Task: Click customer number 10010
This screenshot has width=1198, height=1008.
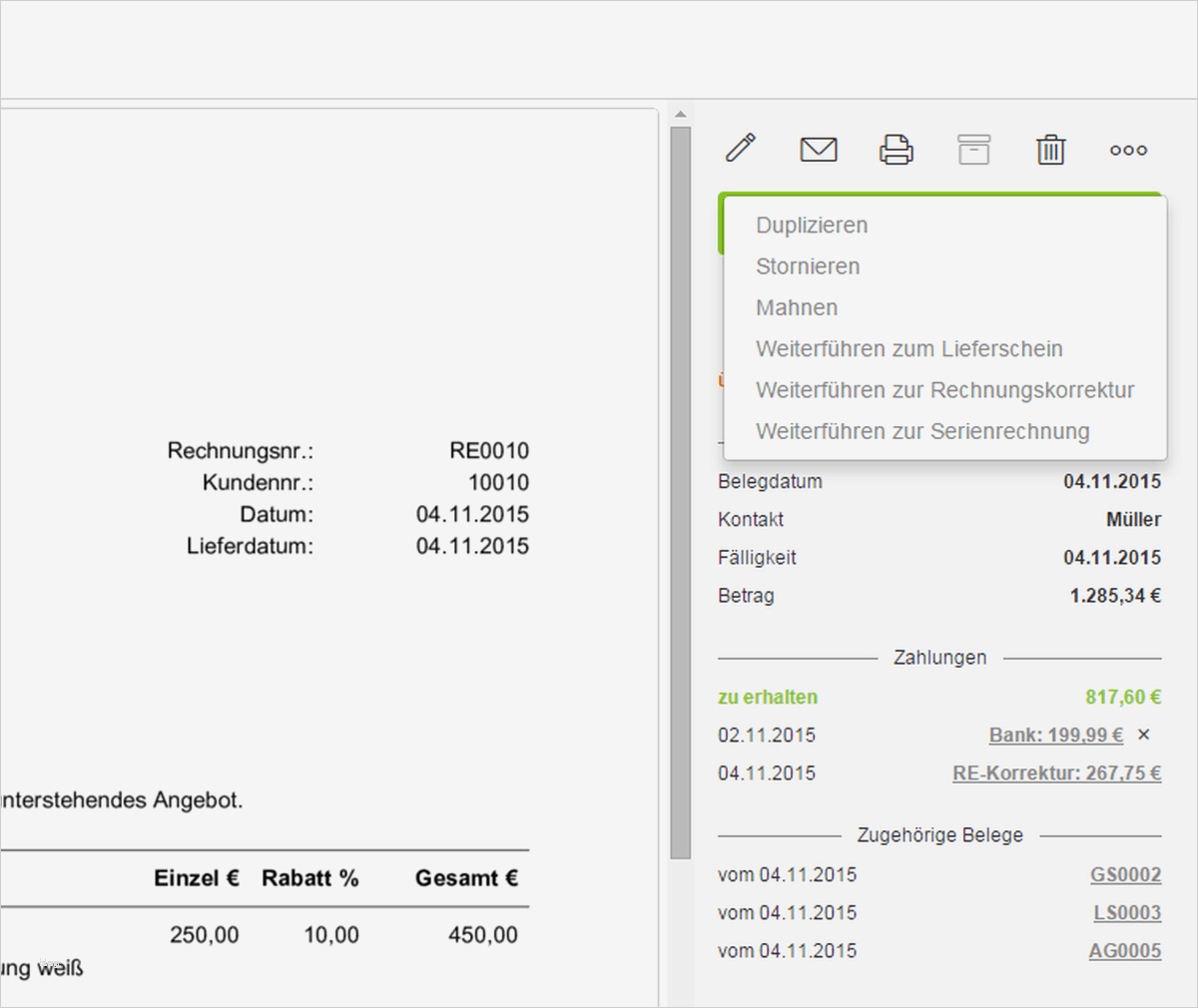Action: [498, 483]
